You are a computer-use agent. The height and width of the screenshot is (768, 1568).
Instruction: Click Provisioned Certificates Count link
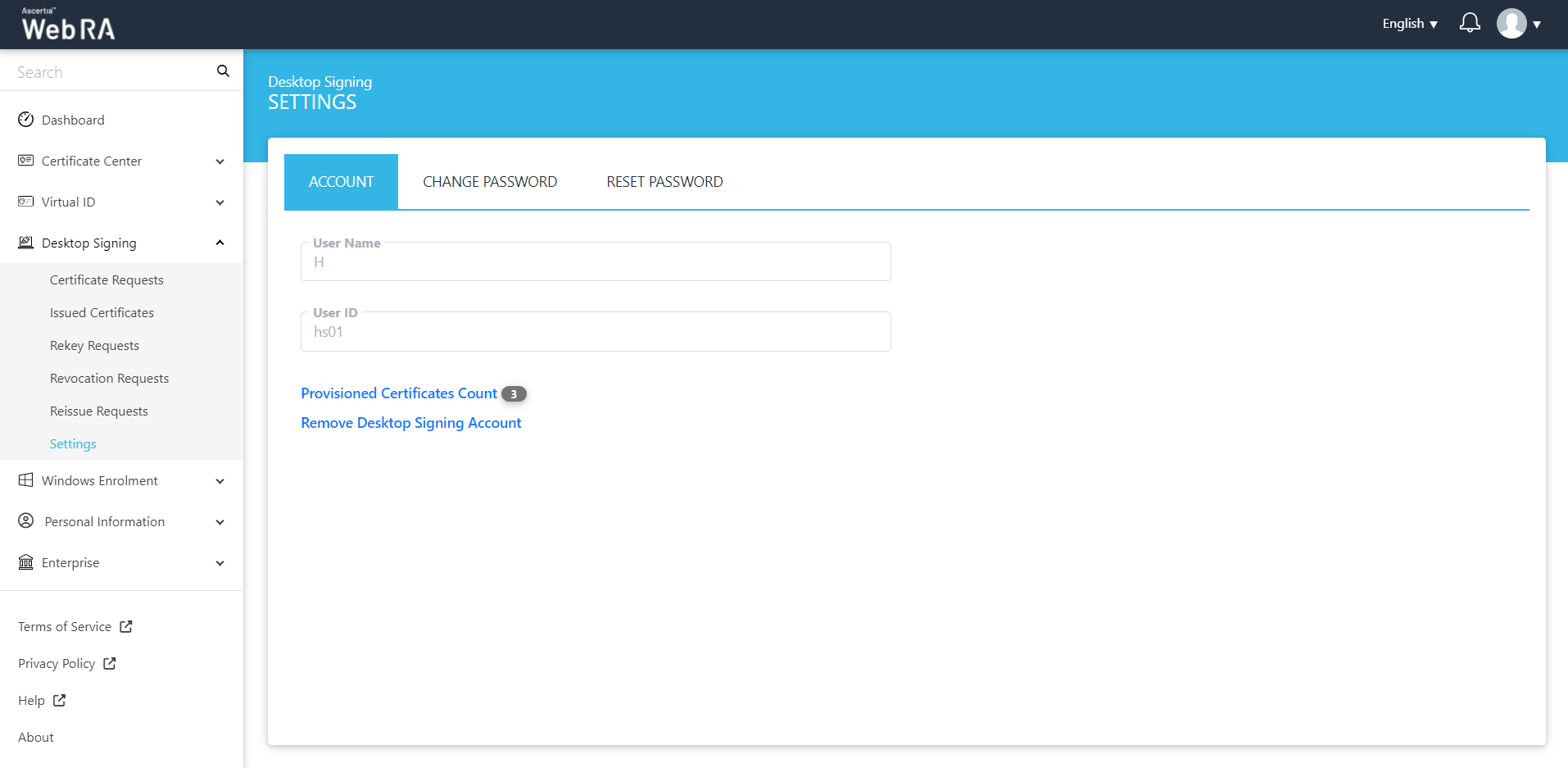click(399, 393)
